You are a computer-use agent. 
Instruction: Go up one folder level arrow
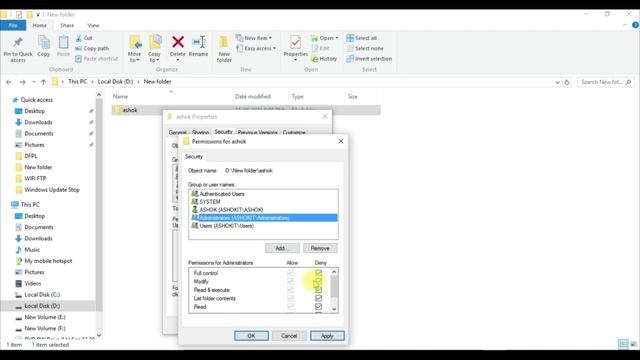pos(43,82)
